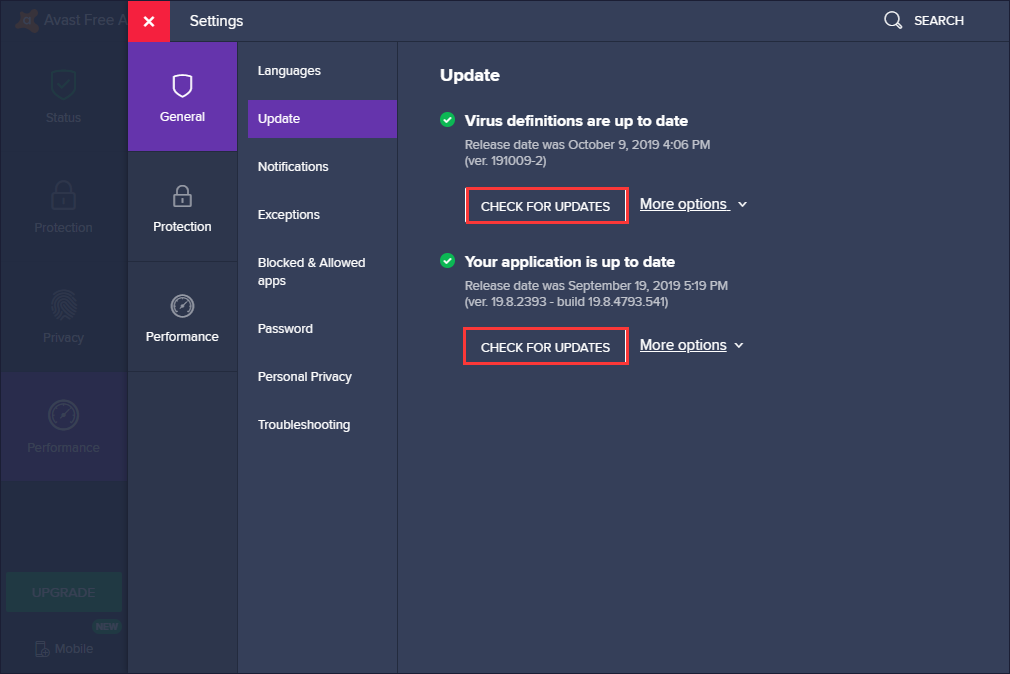Open Blocked & Allowed apps
Image resolution: width=1010 pixels, height=674 pixels.
311,271
